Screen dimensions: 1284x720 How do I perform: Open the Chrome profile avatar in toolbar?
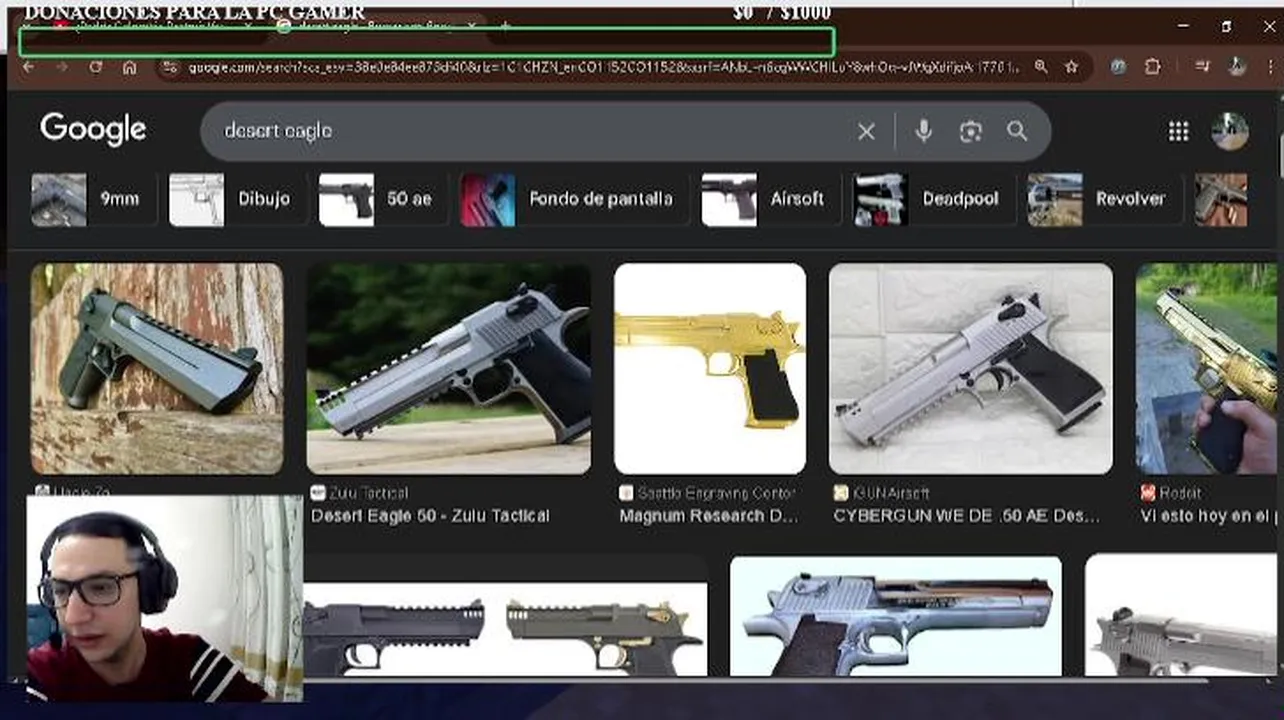coord(1237,67)
